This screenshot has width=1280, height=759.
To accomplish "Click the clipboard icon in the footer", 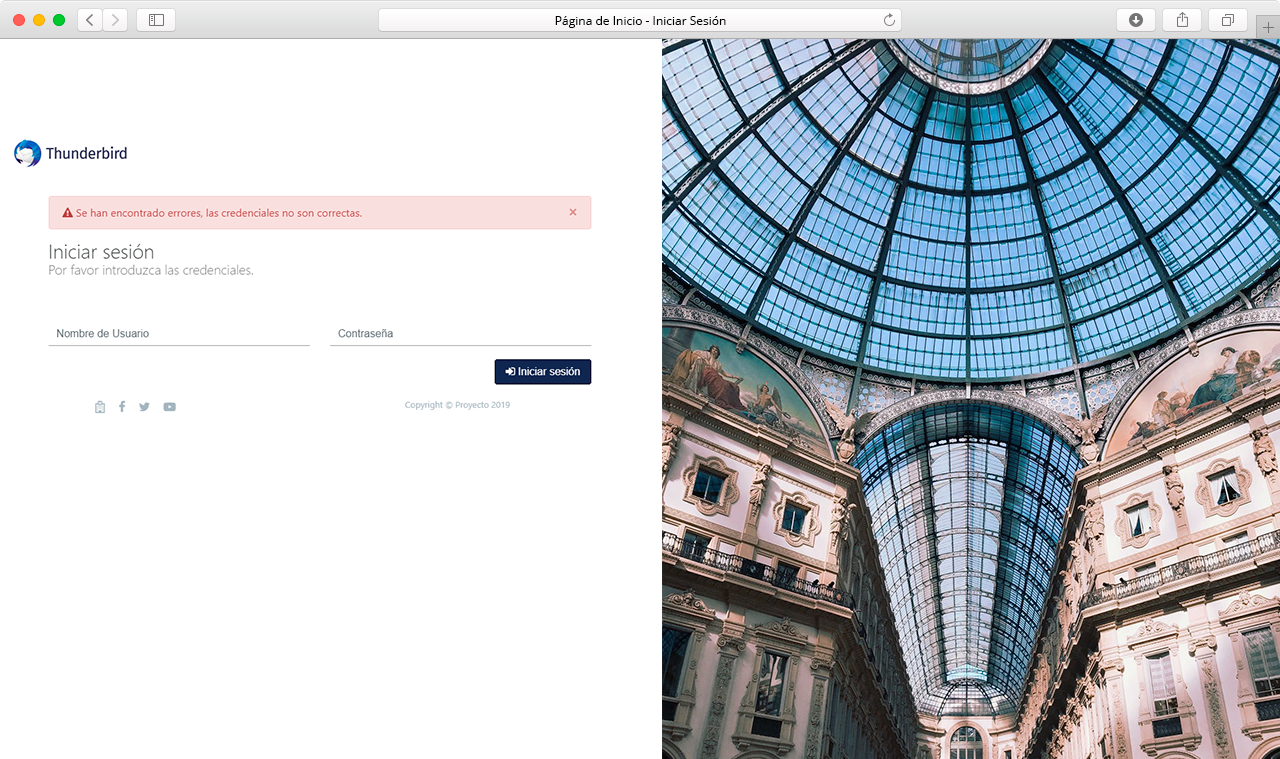I will pyautogui.click(x=99, y=406).
